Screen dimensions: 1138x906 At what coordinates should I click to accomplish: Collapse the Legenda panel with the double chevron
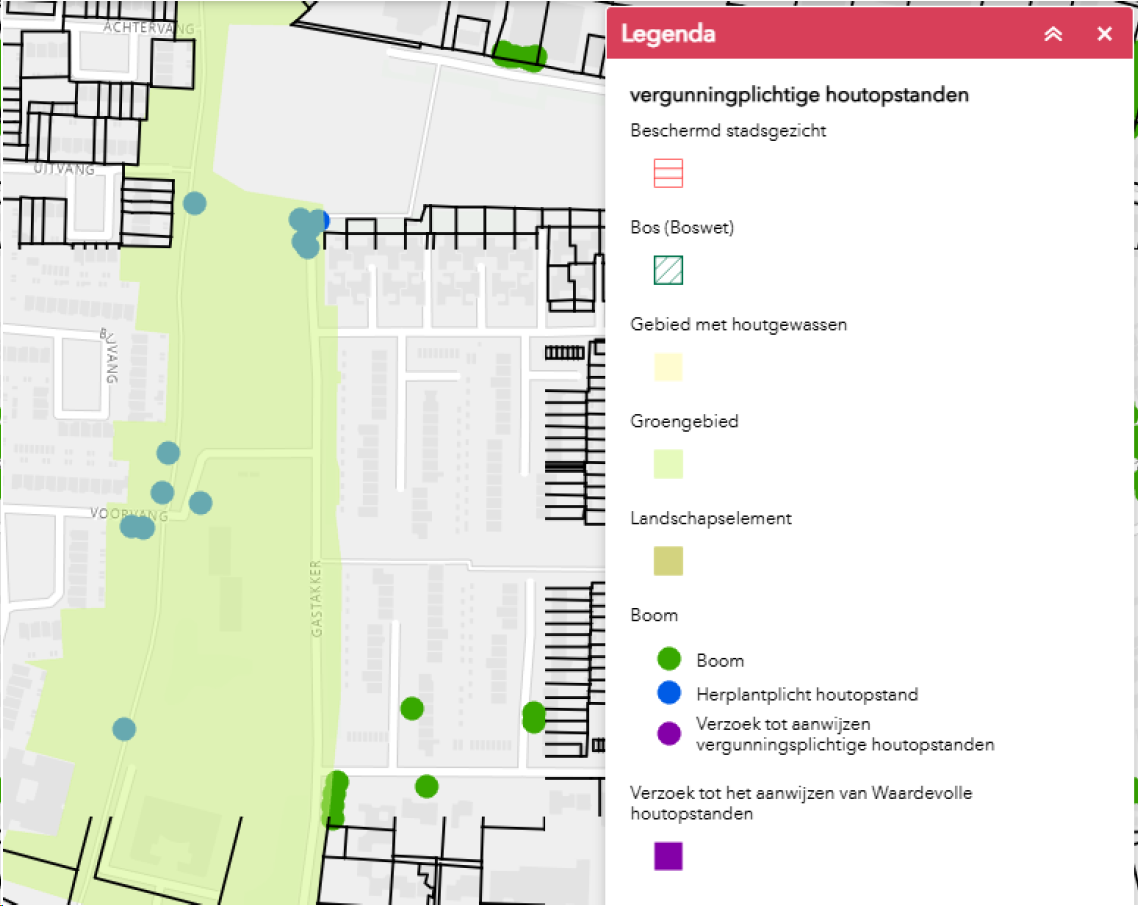point(1053,34)
